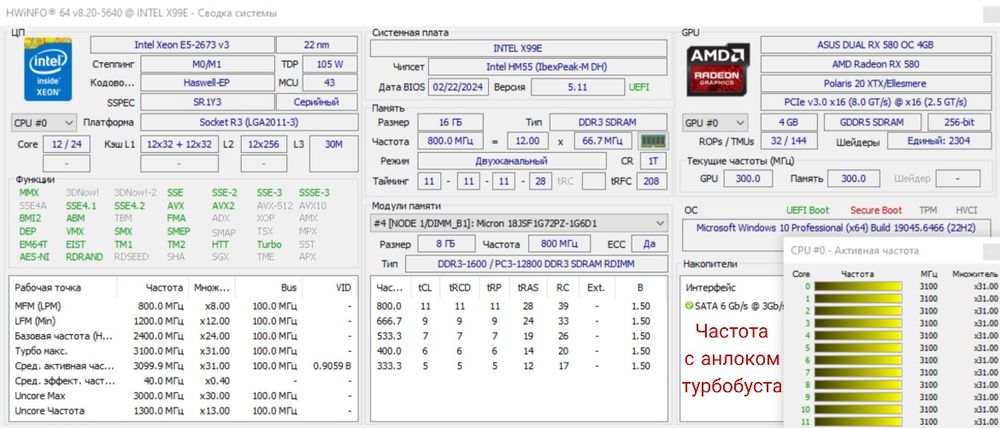Viewport: 1000px width, 428px height.
Task: Click the AES-NI feature flag
Action: click(x=34, y=257)
